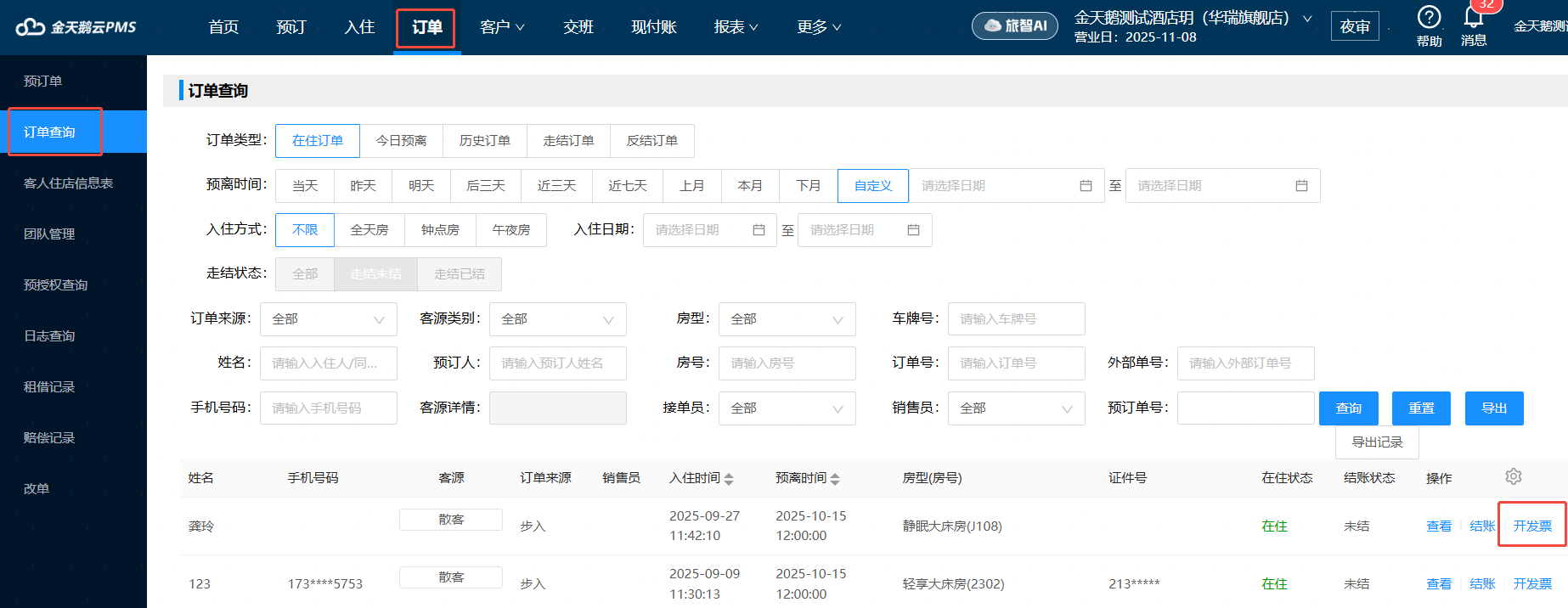Image resolution: width=1568 pixels, height=608 pixels.
Task: Click 开发票 link for 龚玲's order
Action: click(1531, 526)
